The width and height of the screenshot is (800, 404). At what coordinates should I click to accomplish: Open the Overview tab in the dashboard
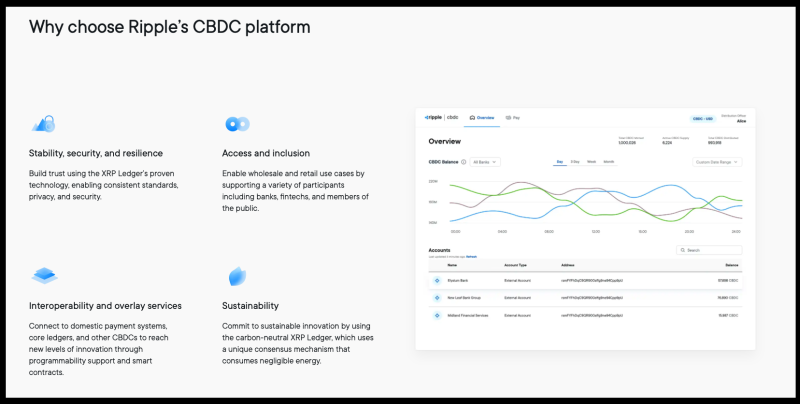(x=482, y=118)
